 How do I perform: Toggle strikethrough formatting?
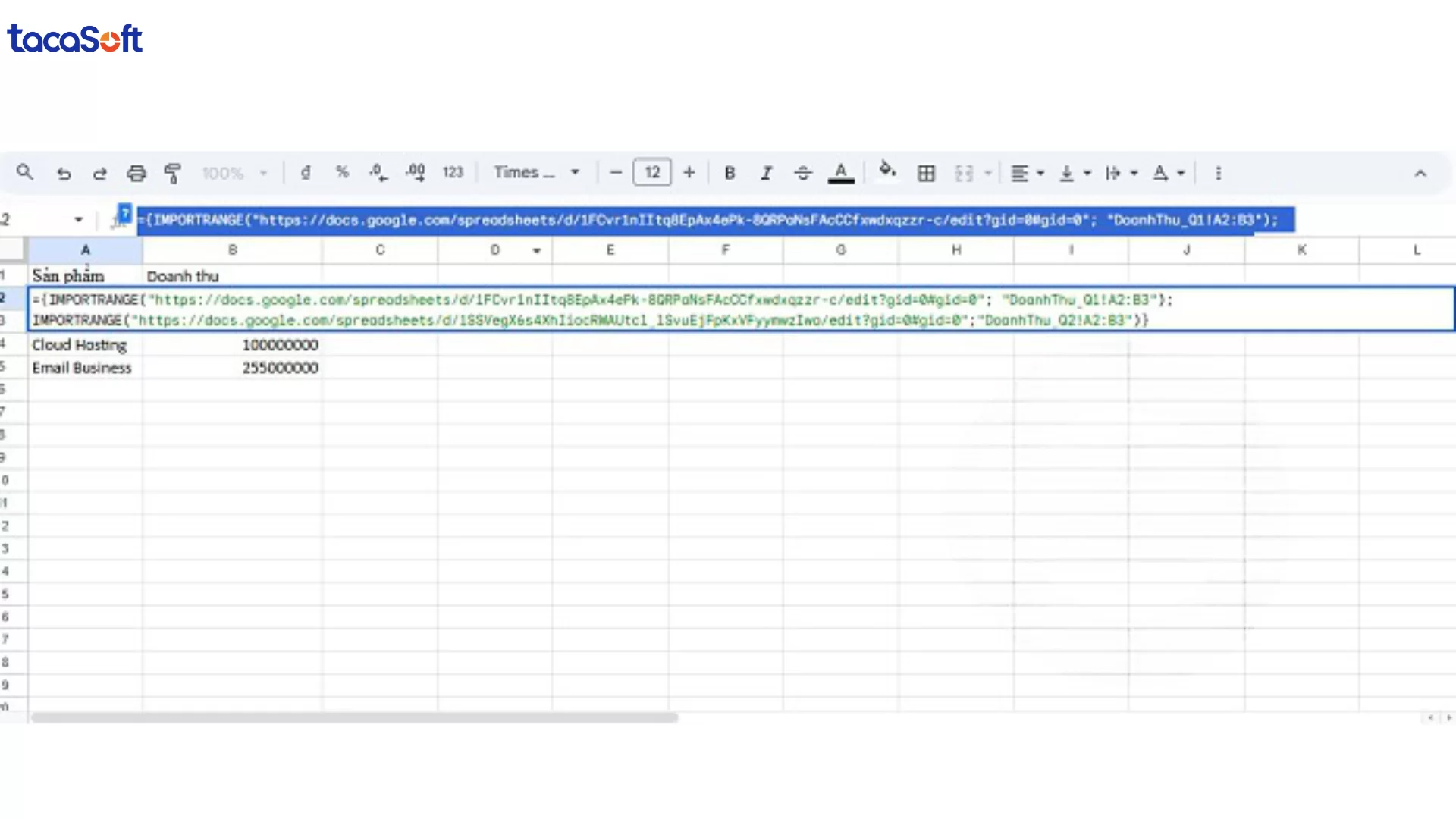tap(802, 172)
